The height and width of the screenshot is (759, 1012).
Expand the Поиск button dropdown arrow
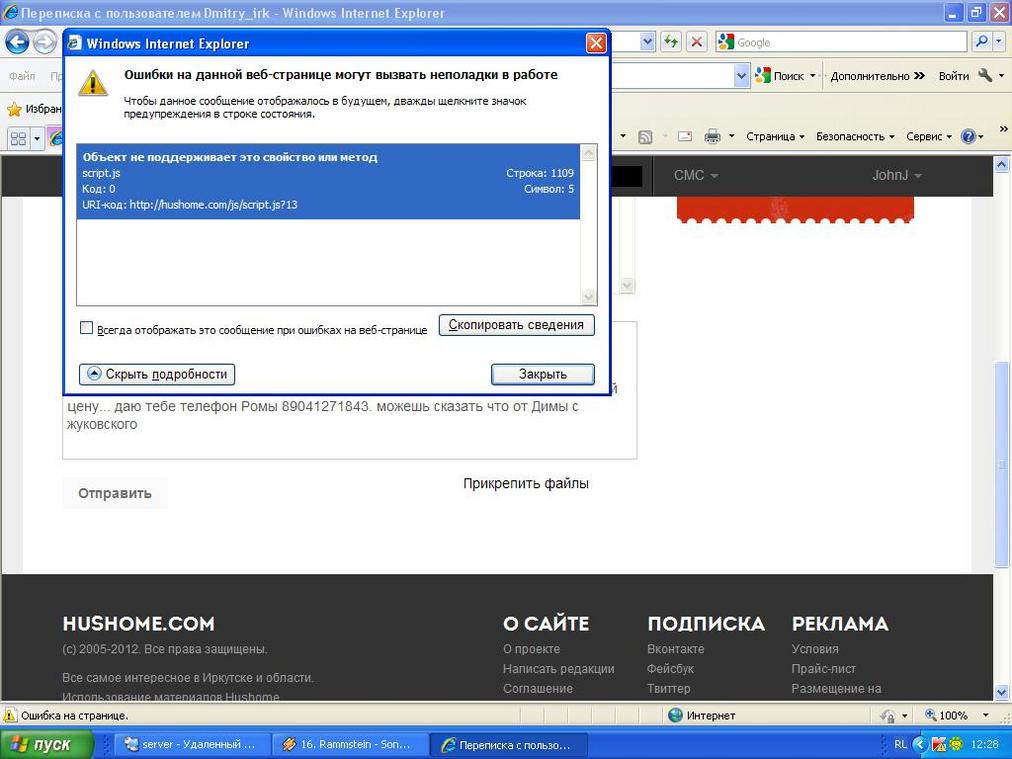812,76
